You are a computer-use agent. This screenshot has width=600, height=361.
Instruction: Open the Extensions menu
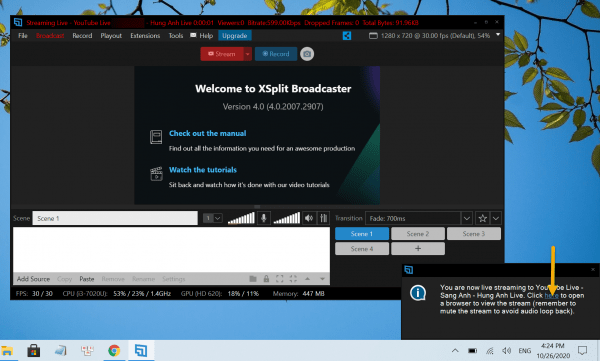(145, 36)
